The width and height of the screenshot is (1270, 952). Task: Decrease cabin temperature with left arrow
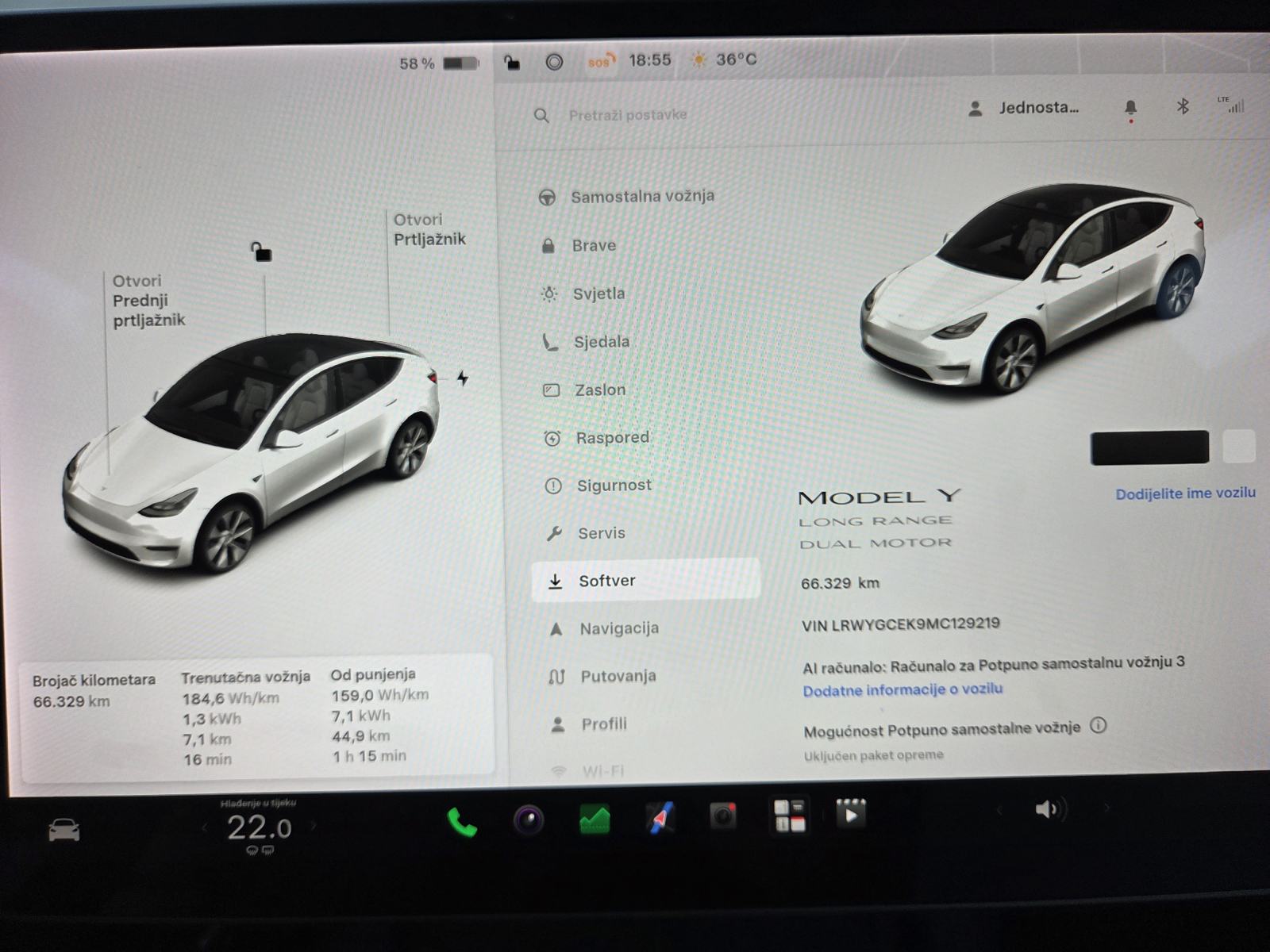(204, 828)
